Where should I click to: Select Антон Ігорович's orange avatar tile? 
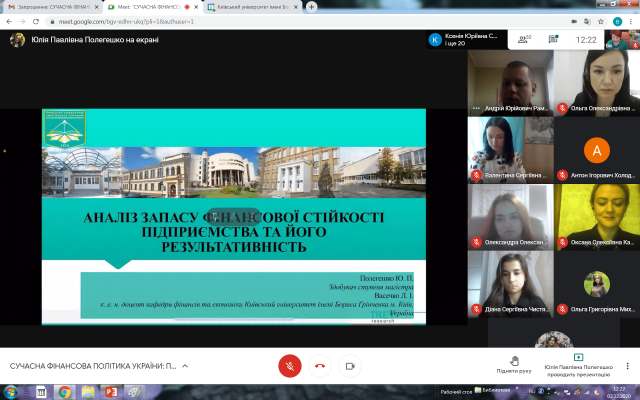(x=597, y=151)
